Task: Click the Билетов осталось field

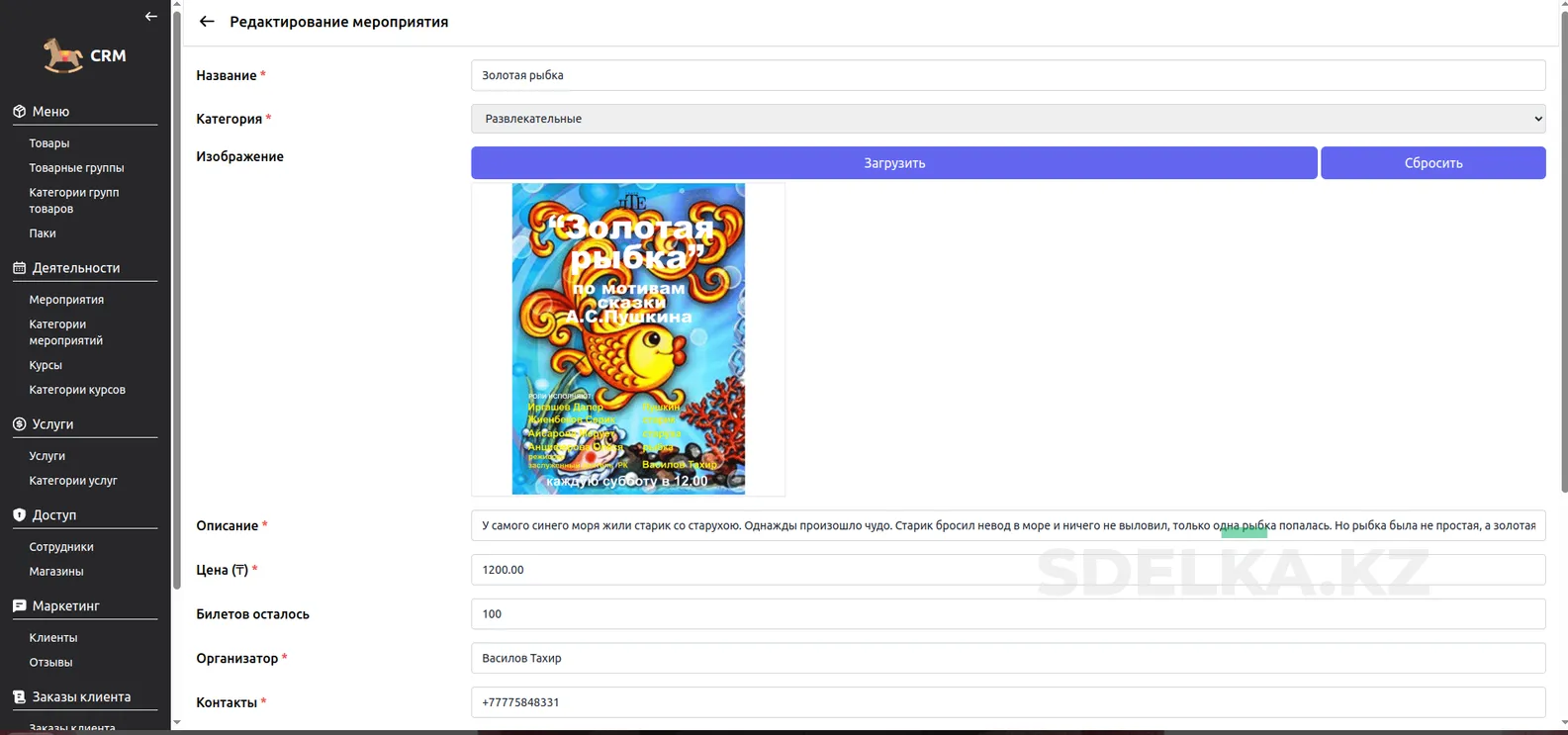Action: pyautogui.click(x=1008, y=614)
